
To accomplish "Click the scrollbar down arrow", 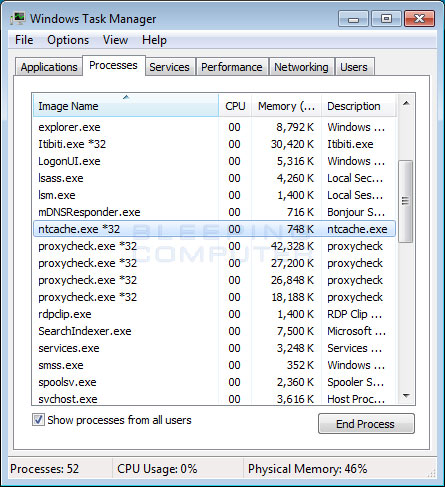I will [x=406, y=396].
